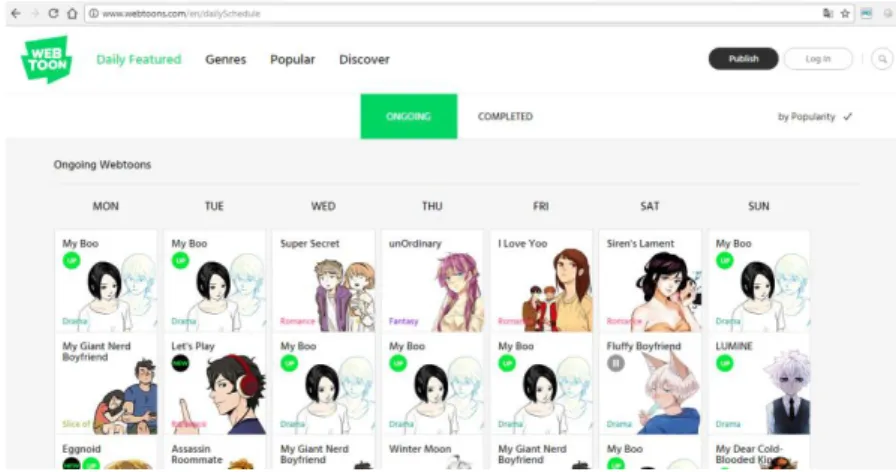Click Romance genre label on Super Secret
896x472 pixels.
(x=297, y=321)
